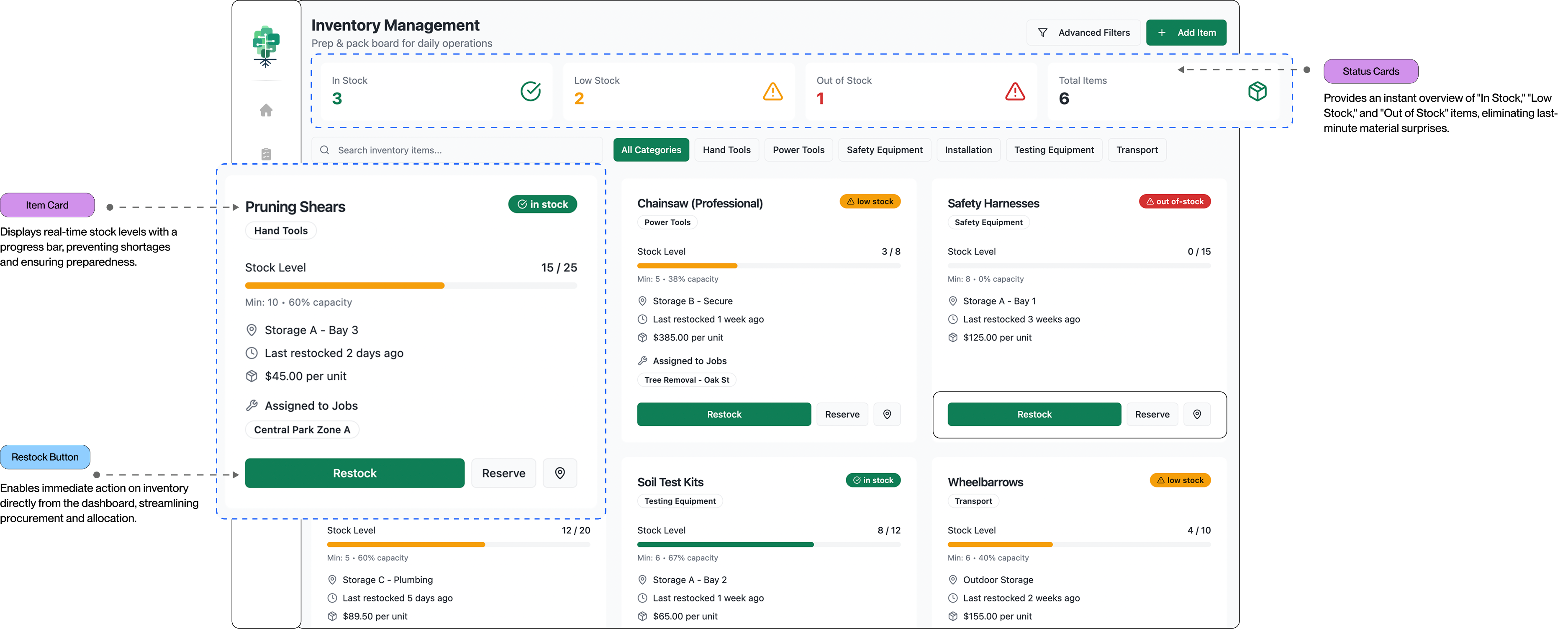Open Advanced Filters
This screenshot has height=629, width=1568.
(1083, 33)
